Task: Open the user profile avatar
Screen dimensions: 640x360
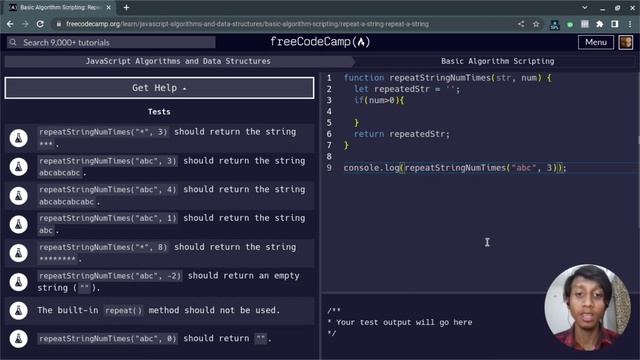Action: [x=626, y=42]
